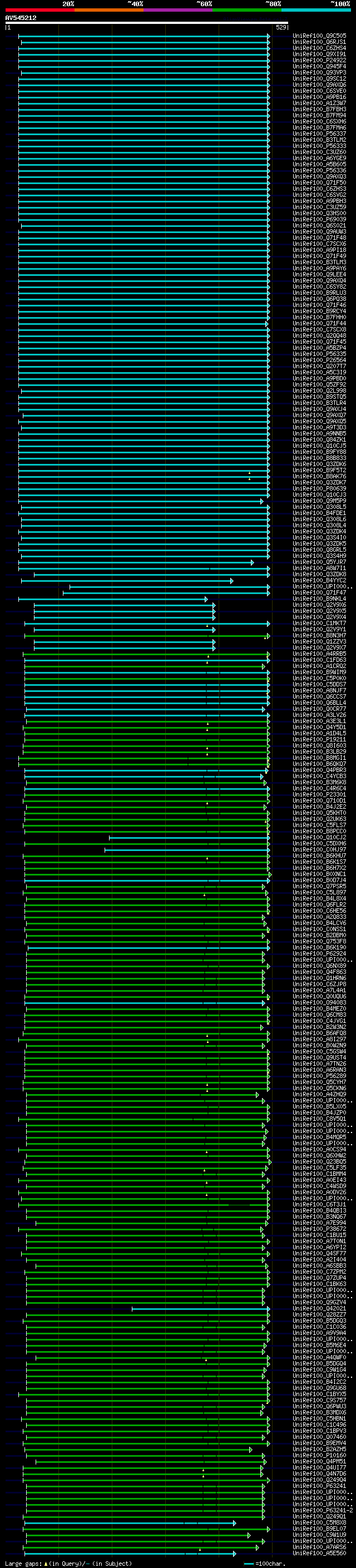The height and width of the screenshot is (1568, 356).
Task: Select hit label UniRef100_P10160
Action: (x=319, y=1456)
